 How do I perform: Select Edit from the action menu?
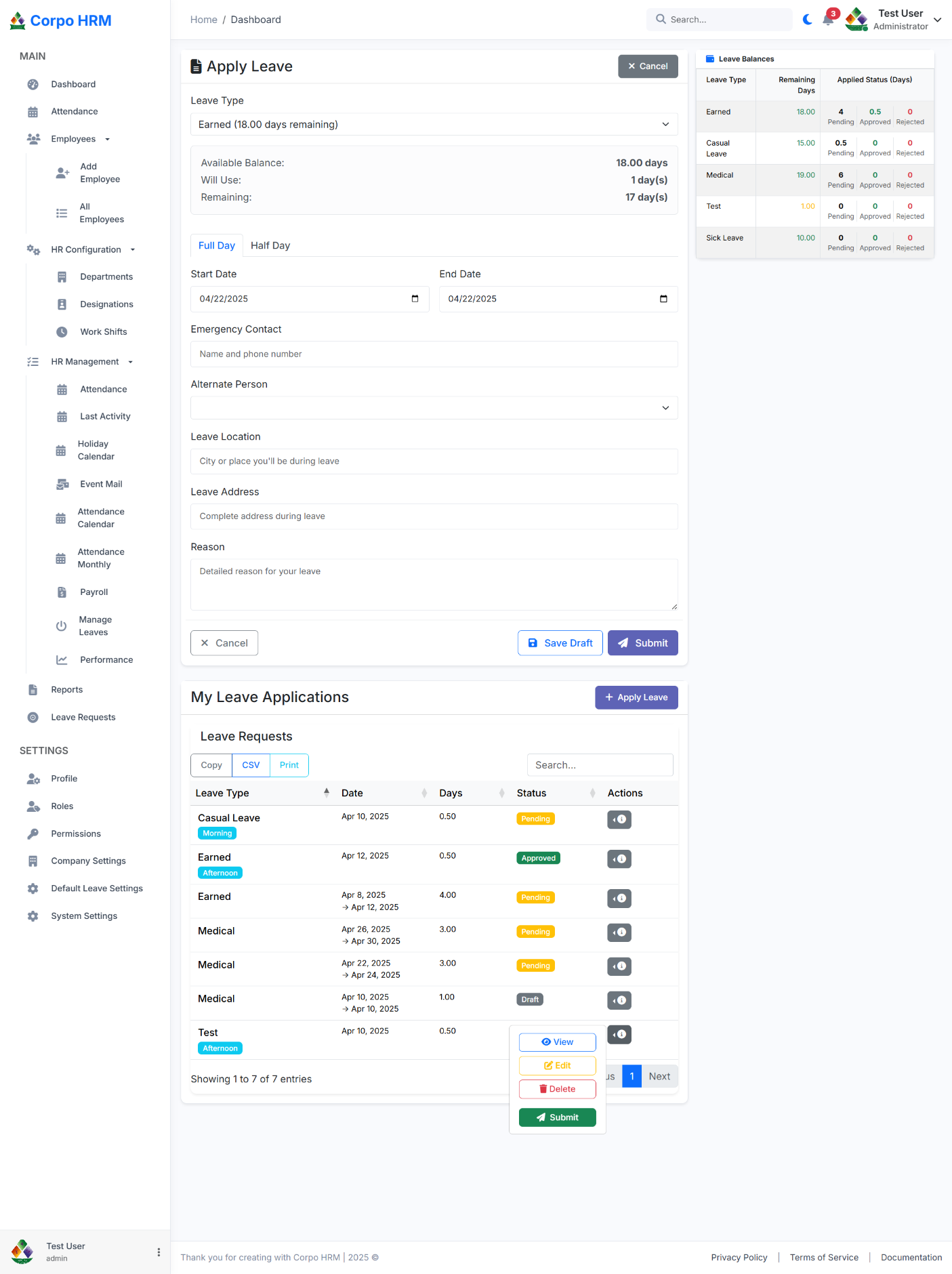click(x=557, y=1065)
